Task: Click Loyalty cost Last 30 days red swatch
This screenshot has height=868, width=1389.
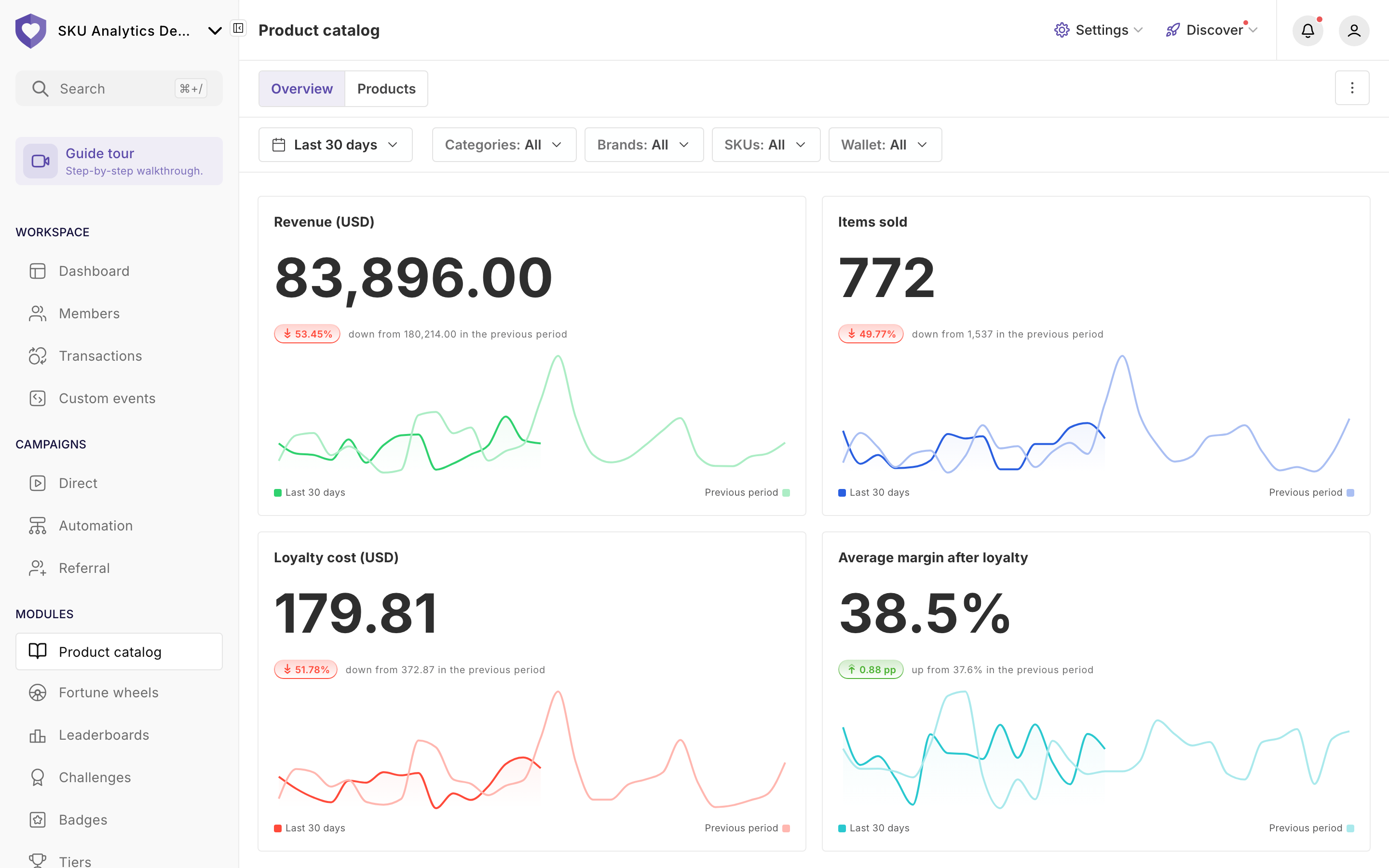Action: pos(278,828)
